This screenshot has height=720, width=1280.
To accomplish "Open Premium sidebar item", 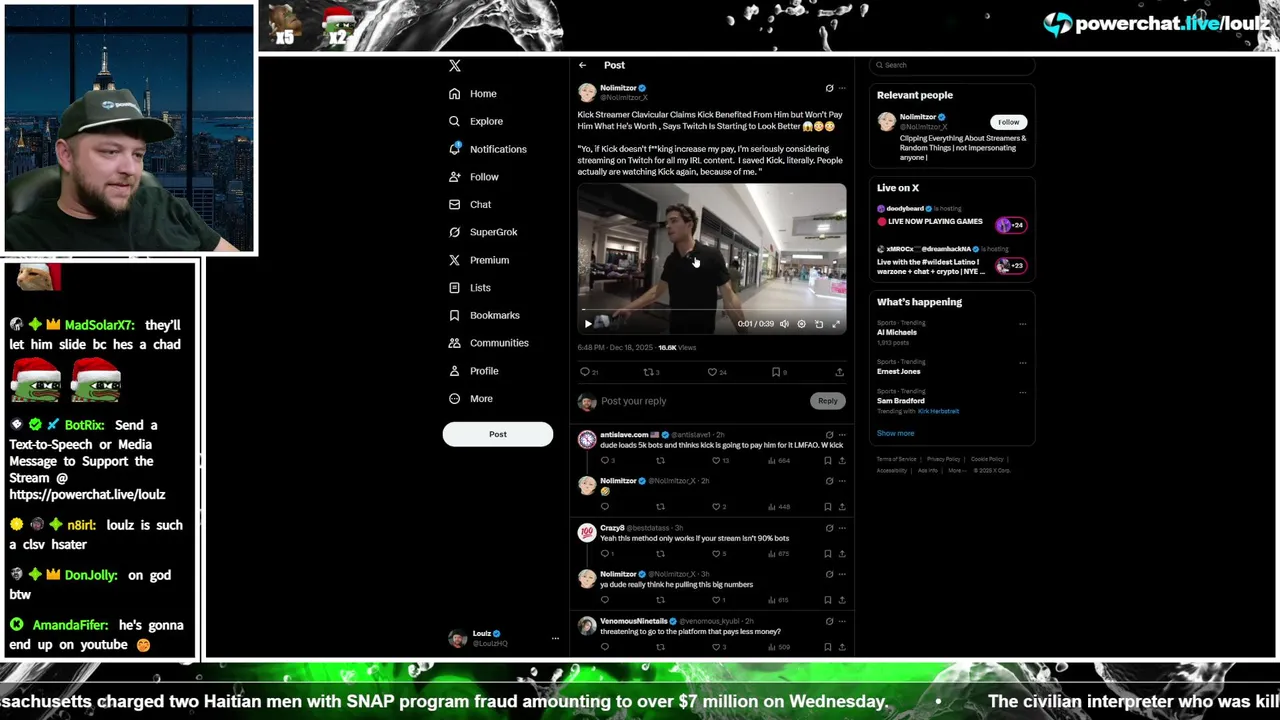I will 479,260.
